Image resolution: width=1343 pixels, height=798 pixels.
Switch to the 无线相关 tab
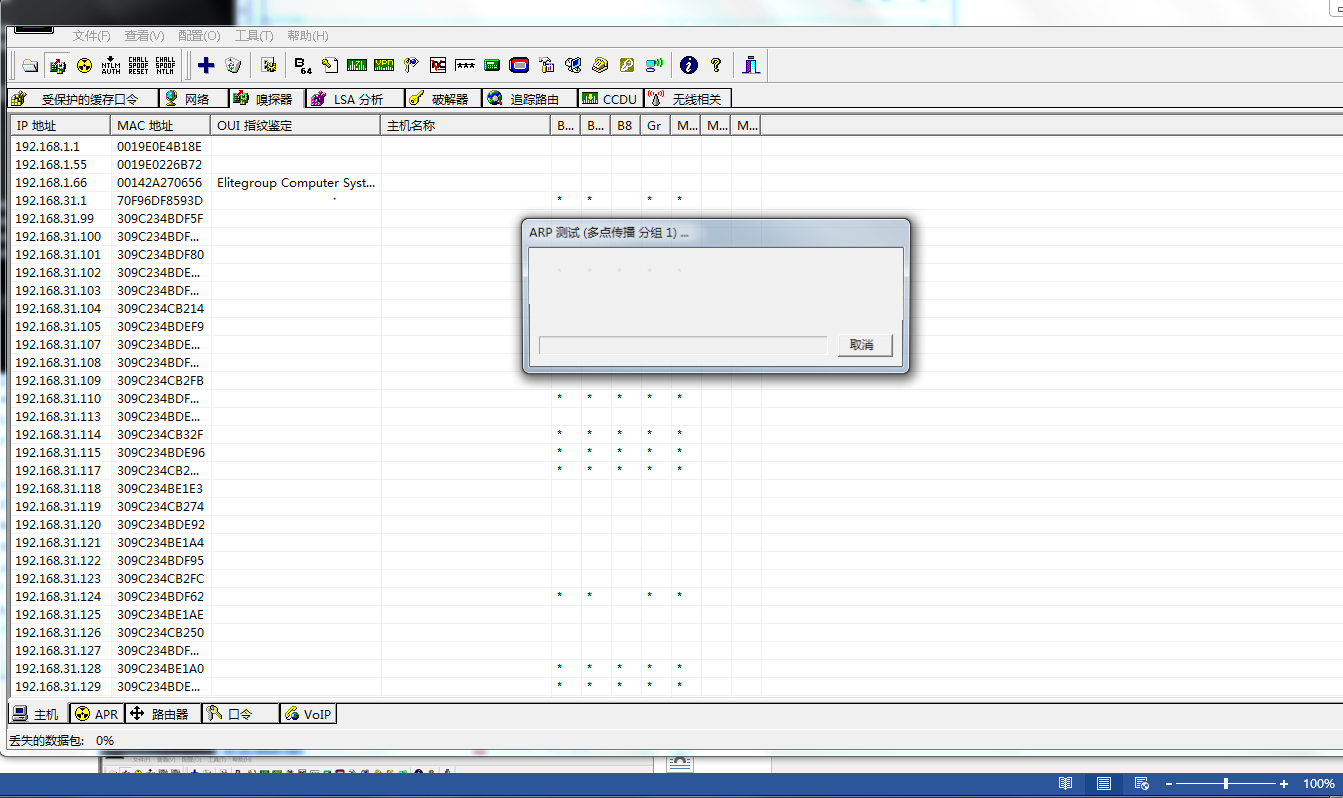[687, 99]
